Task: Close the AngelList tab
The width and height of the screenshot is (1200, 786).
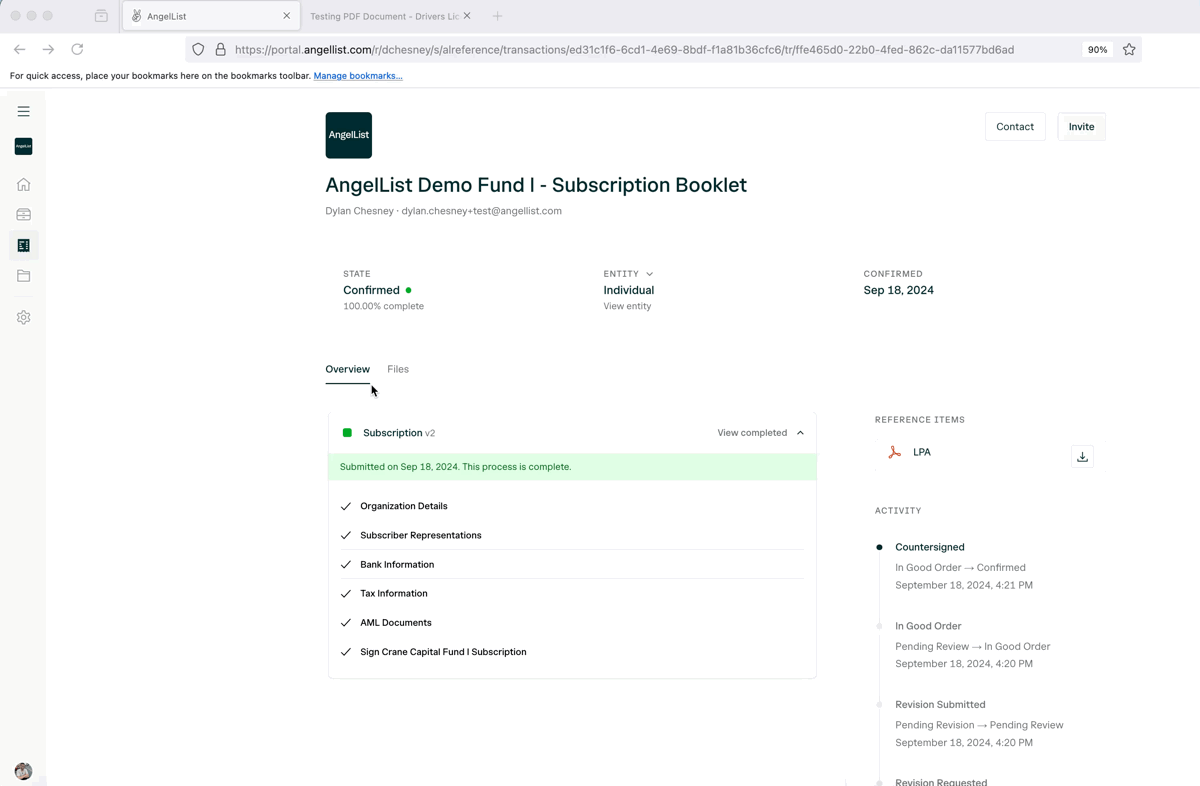Action: pyautogui.click(x=287, y=16)
